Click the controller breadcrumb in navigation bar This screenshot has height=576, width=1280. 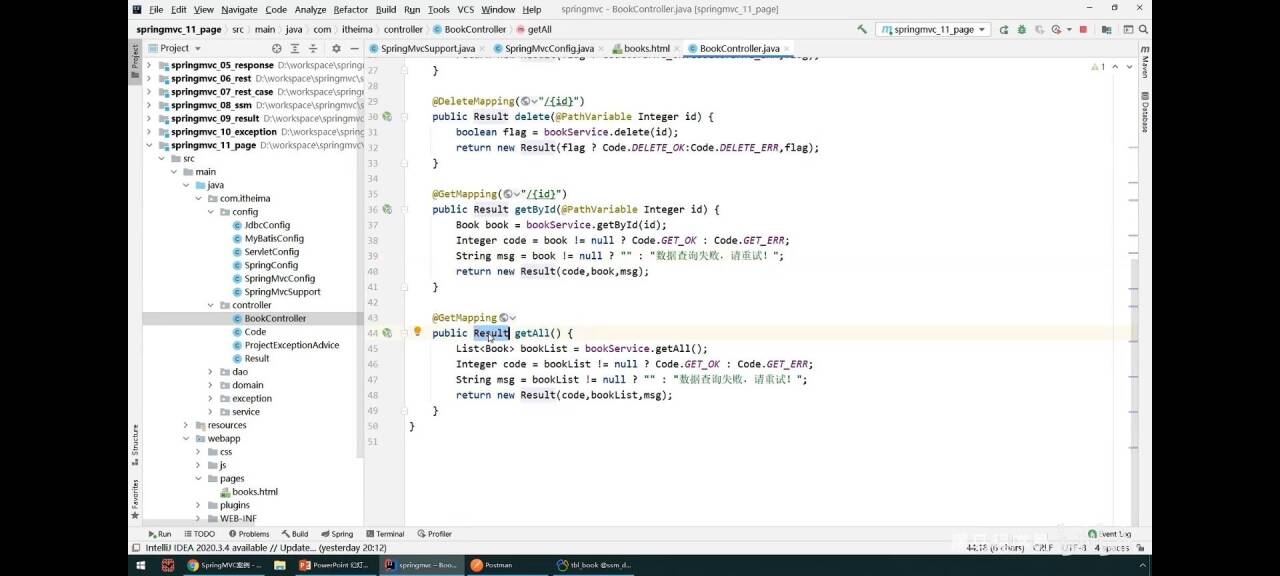click(x=403, y=30)
